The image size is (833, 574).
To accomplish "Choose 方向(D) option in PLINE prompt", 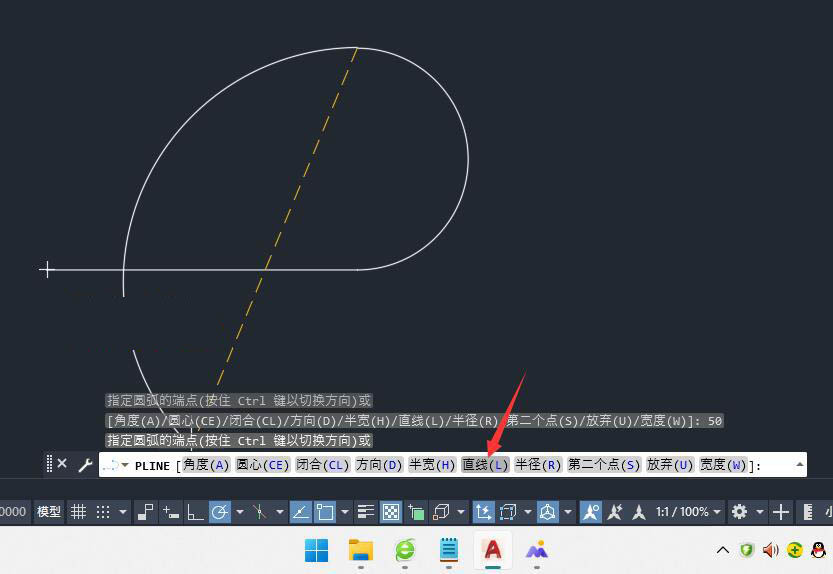I will (379, 465).
